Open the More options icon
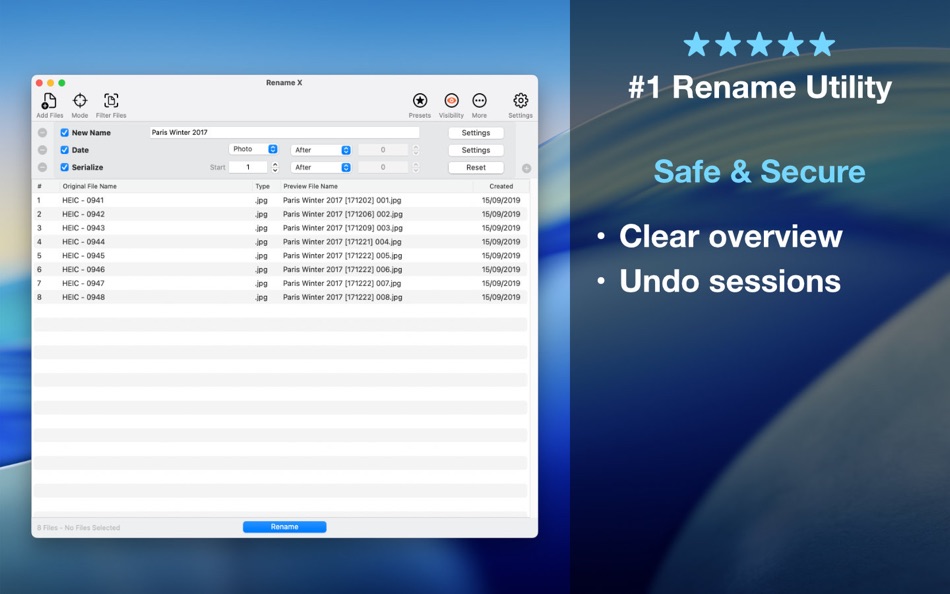 (x=479, y=101)
